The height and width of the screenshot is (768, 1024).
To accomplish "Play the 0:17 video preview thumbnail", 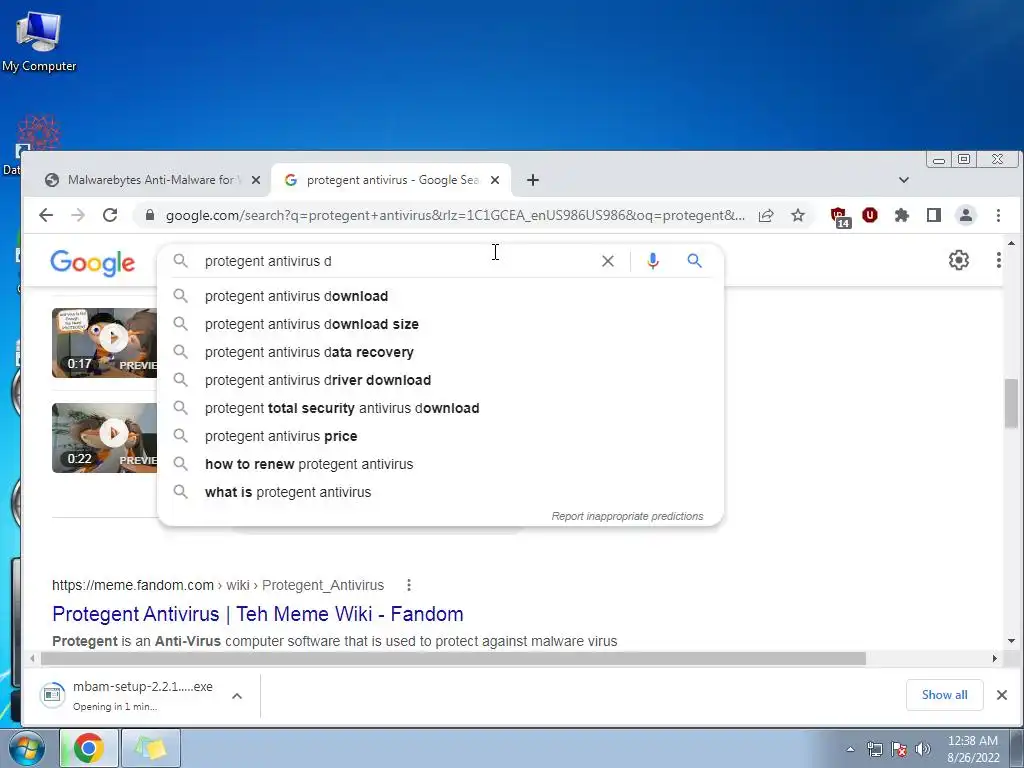I will click(104, 342).
